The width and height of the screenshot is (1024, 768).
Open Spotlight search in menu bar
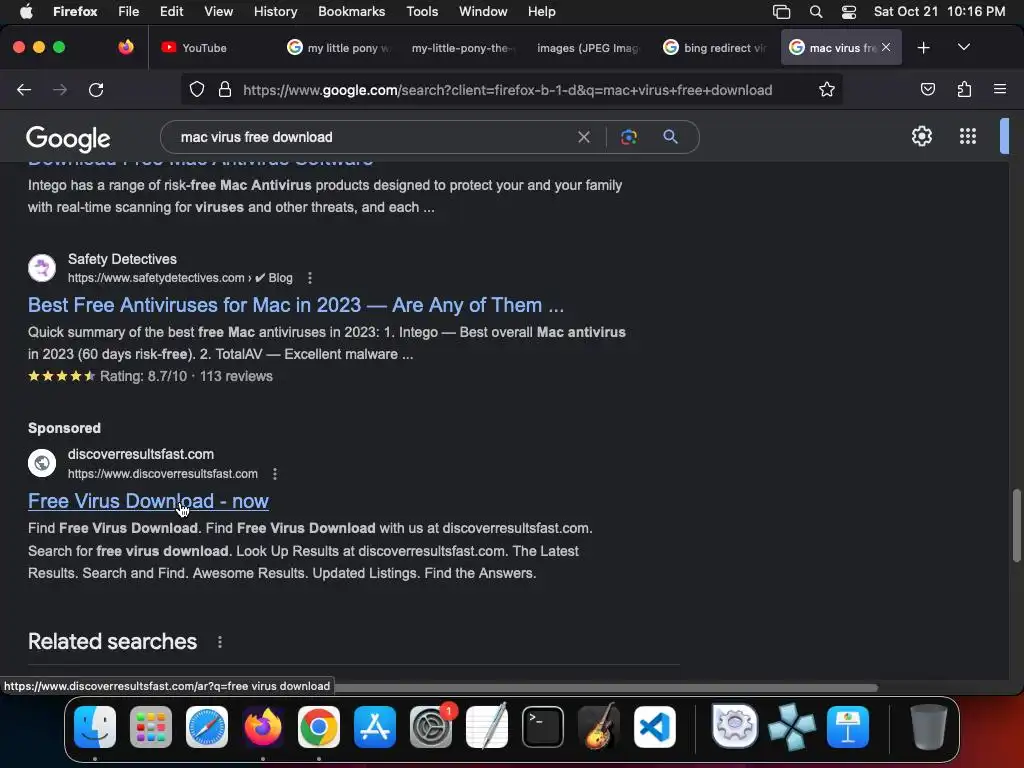pos(816,12)
